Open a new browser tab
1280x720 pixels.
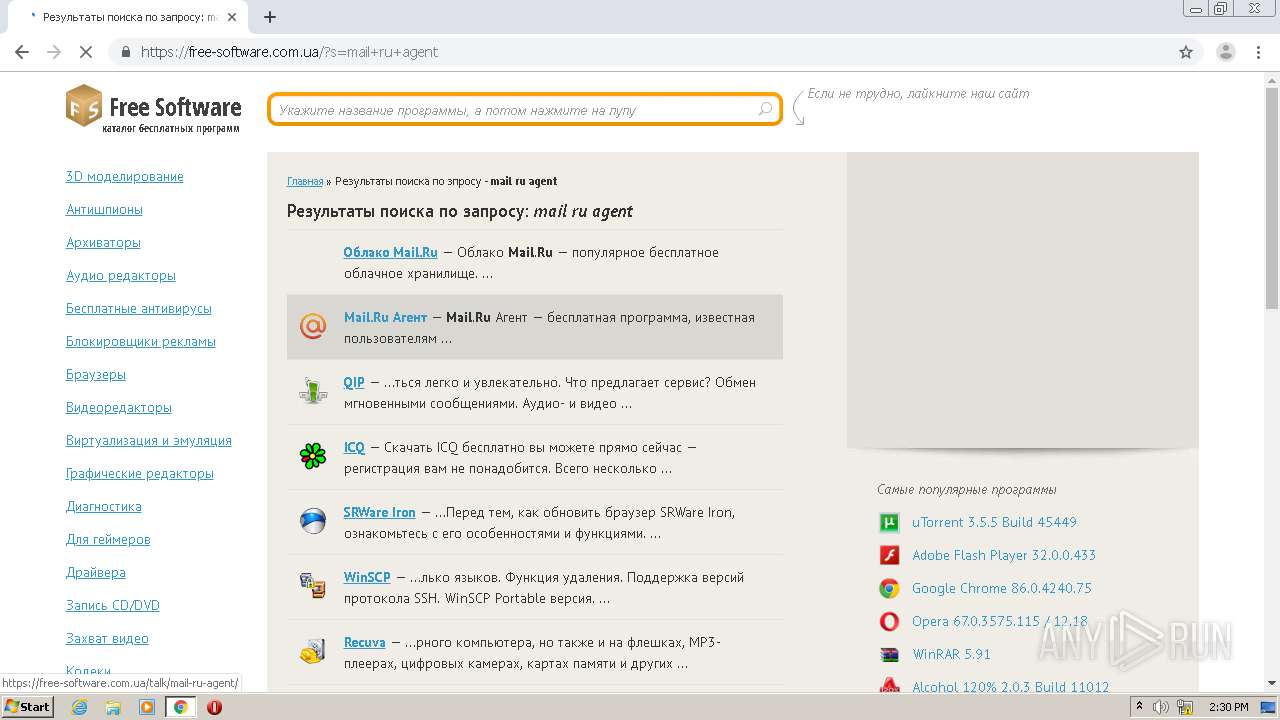270,17
